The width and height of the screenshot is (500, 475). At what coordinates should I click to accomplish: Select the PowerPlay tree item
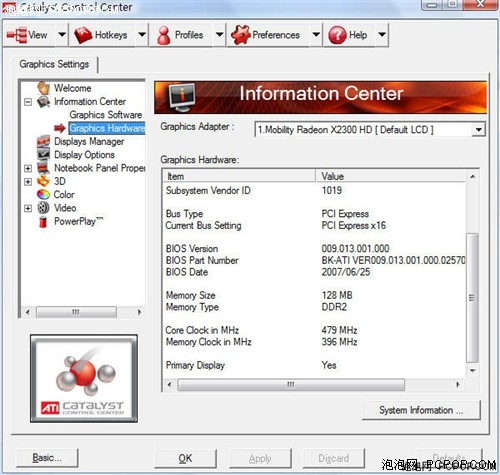[79, 221]
